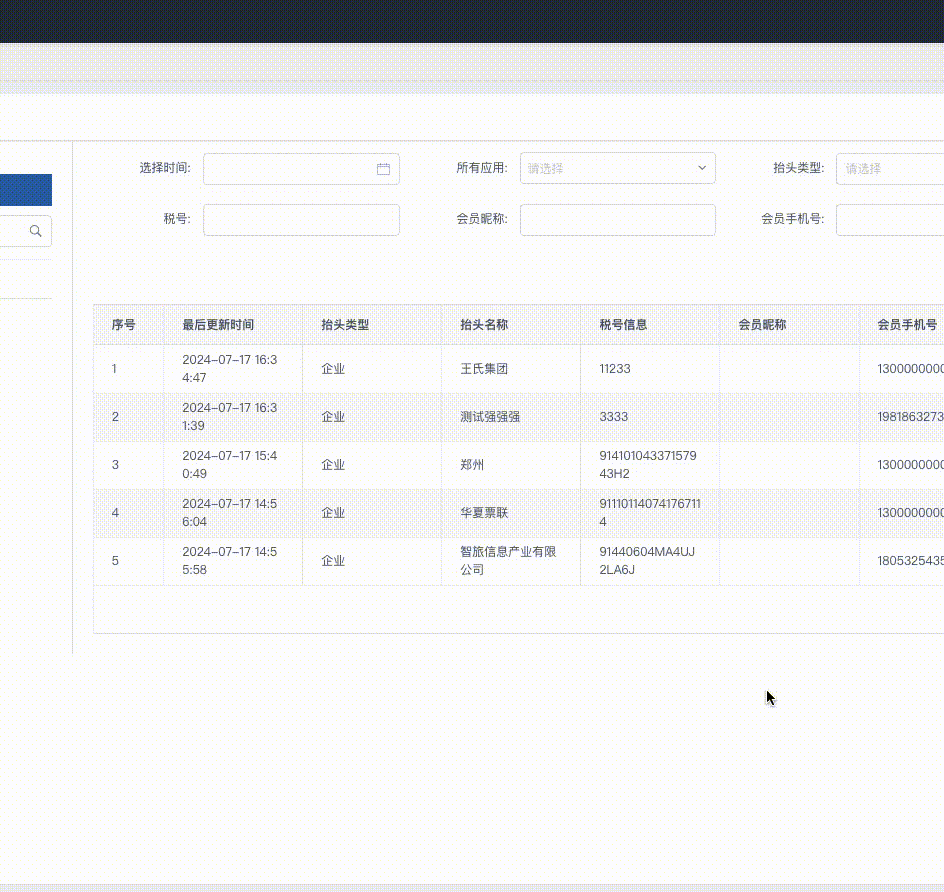Click the 最后更新时间 column header
Viewport: 944px width, 892px height.
(x=218, y=325)
